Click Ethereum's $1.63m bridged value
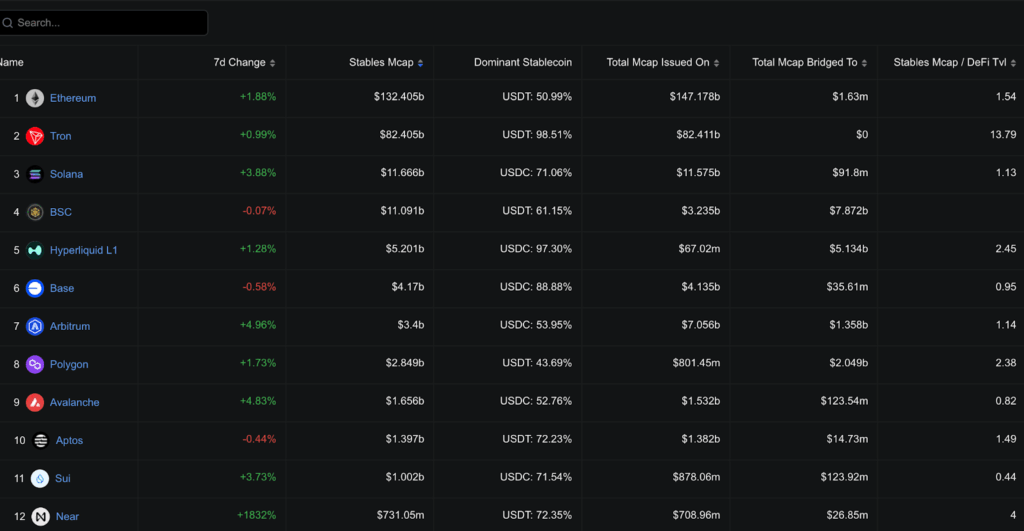The width and height of the screenshot is (1024, 531). click(x=850, y=97)
